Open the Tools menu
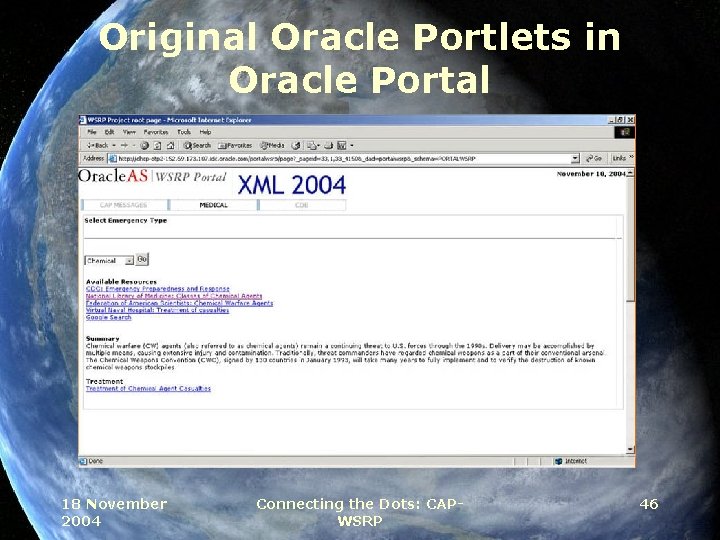The image size is (720, 540). [184, 132]
